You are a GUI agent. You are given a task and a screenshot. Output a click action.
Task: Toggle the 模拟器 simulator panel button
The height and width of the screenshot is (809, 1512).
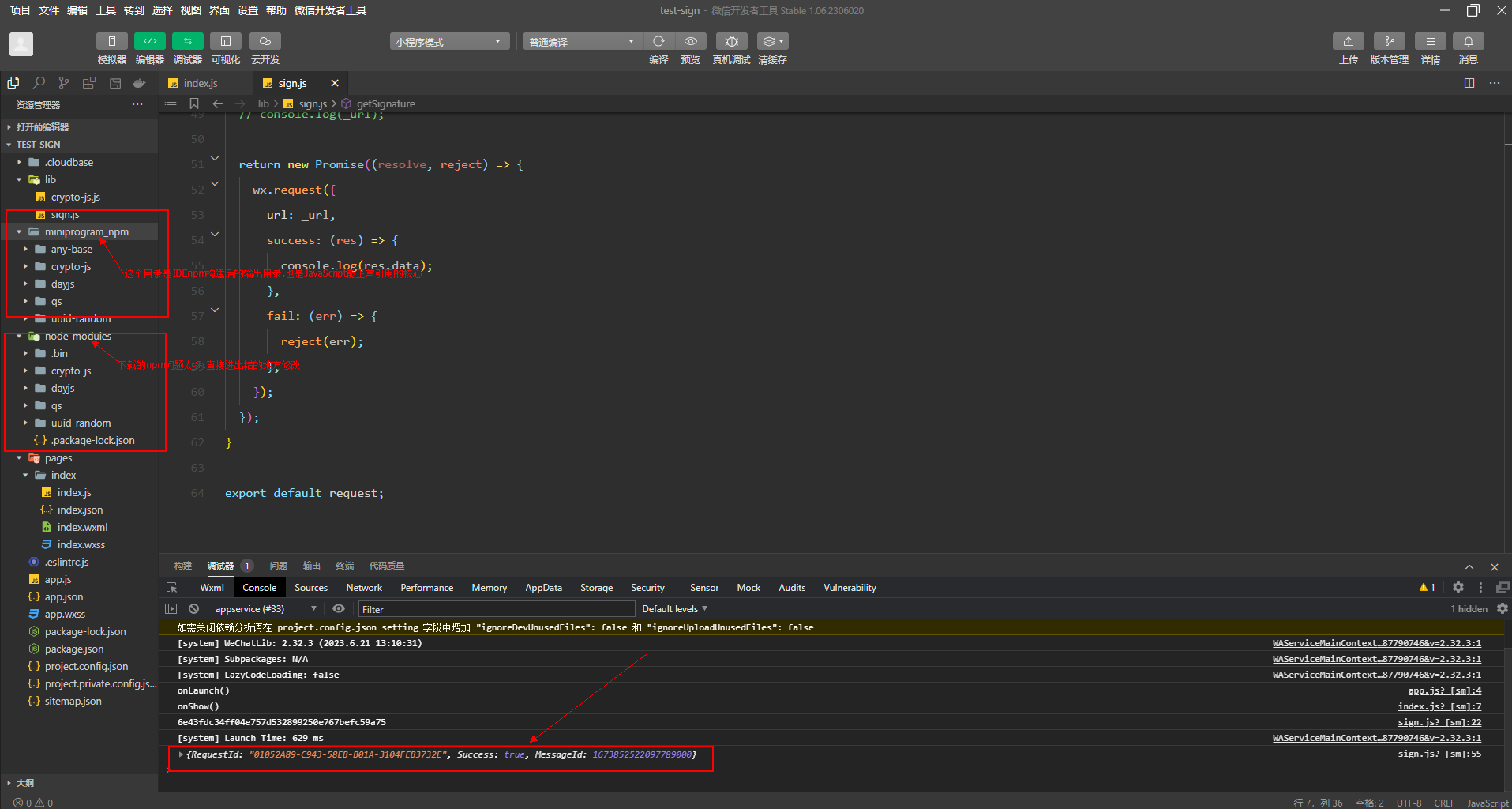[111, 41]
